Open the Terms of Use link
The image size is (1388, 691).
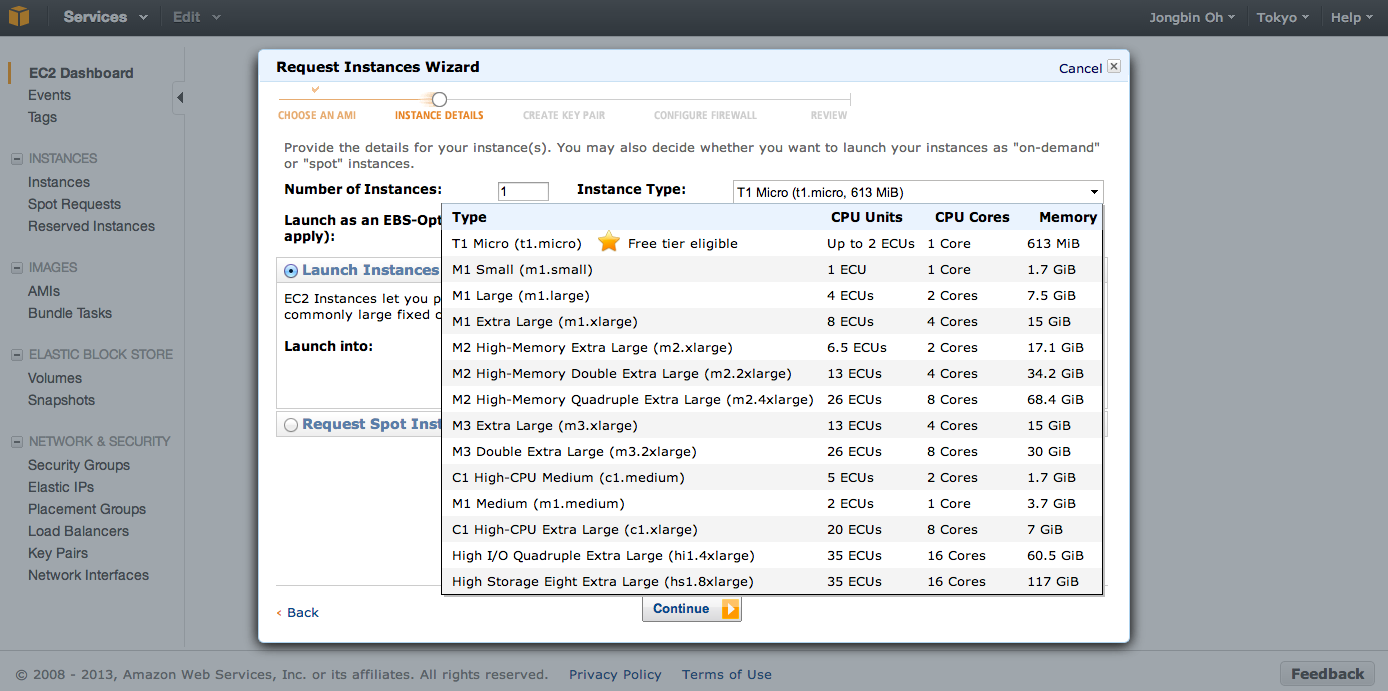727,674
